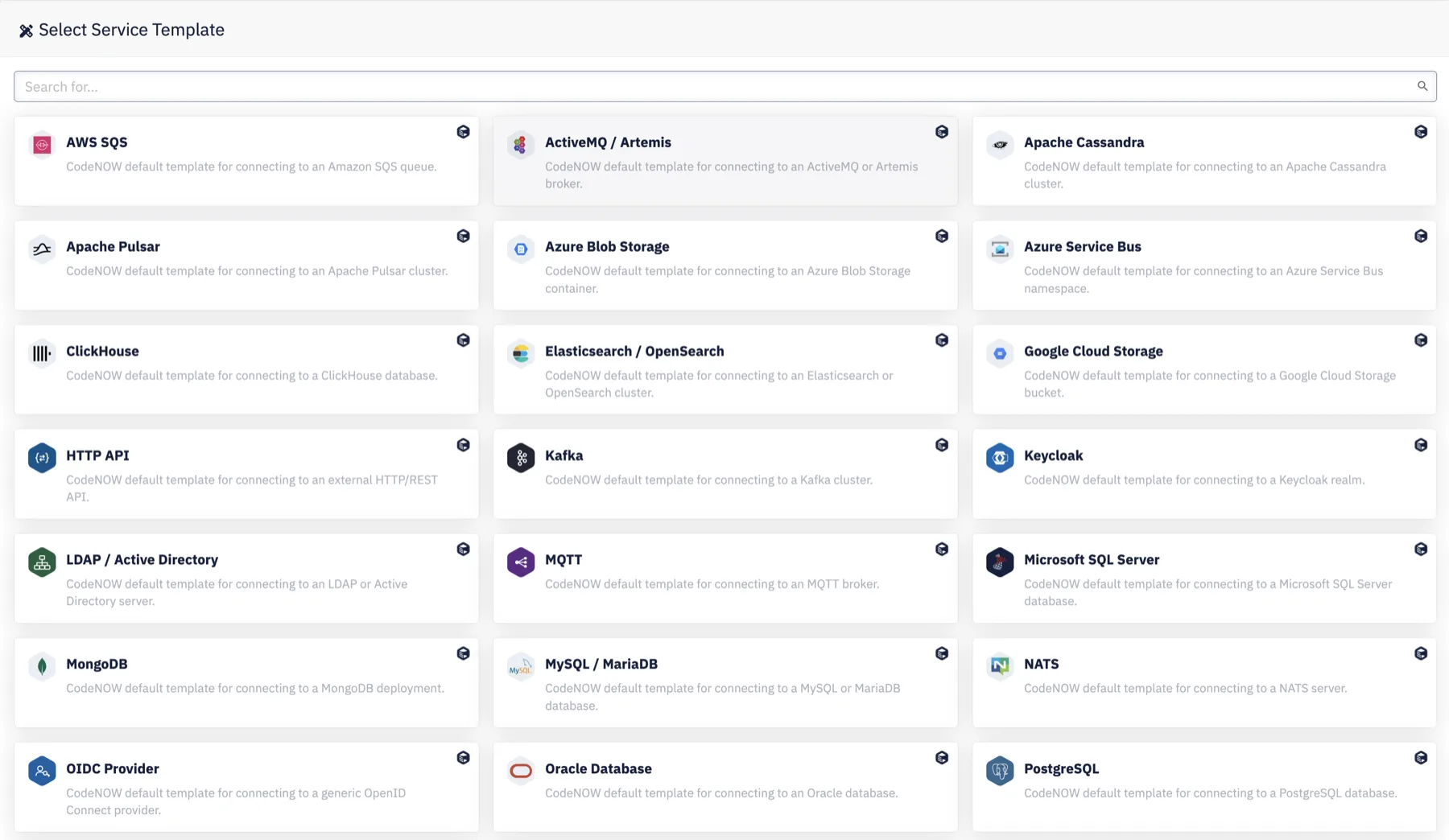This screenshot has width=1449, height=840.
Task: Click the AWS SQS logo icon
Action: 42,144
